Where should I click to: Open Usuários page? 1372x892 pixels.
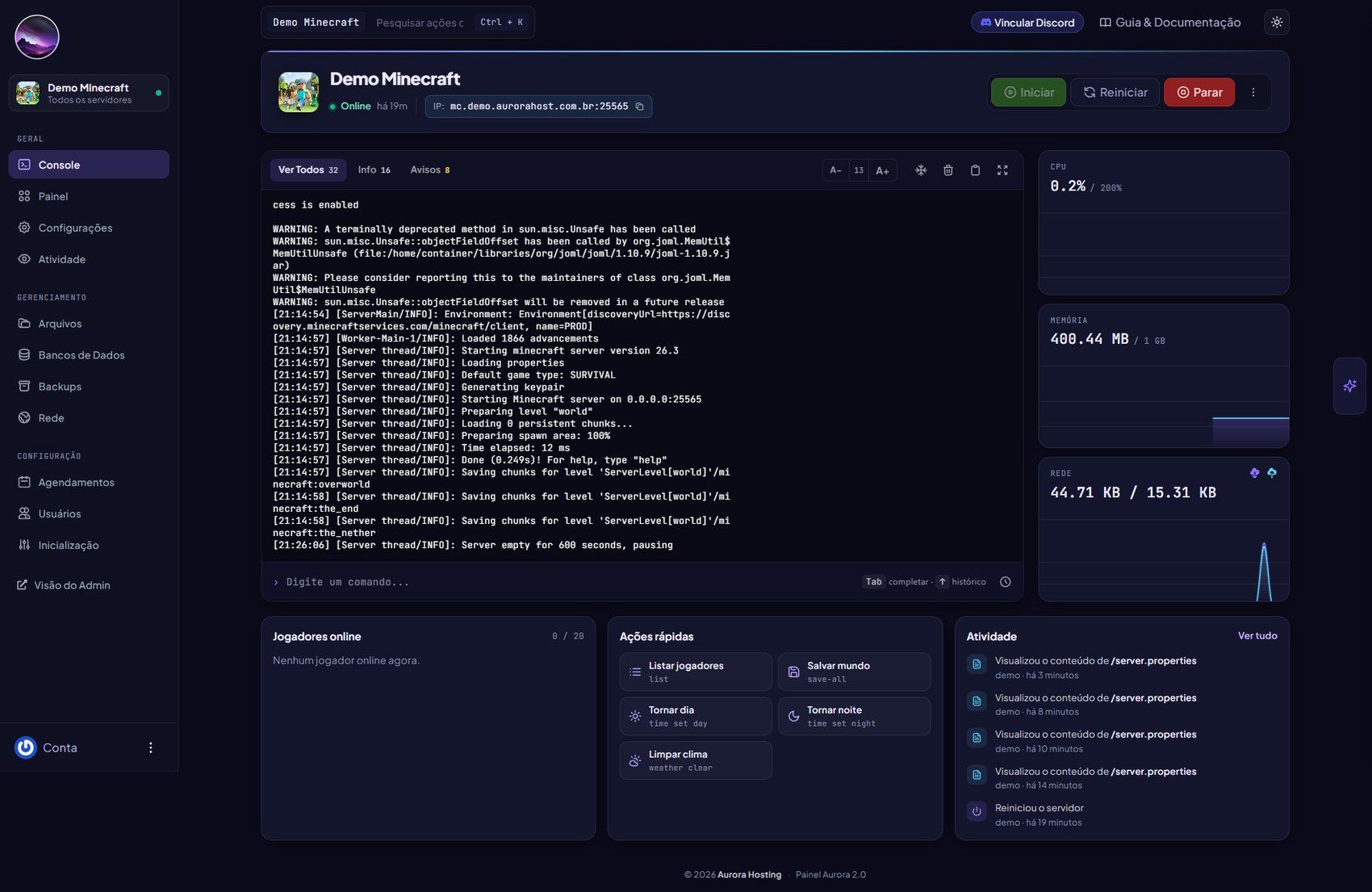89,513
